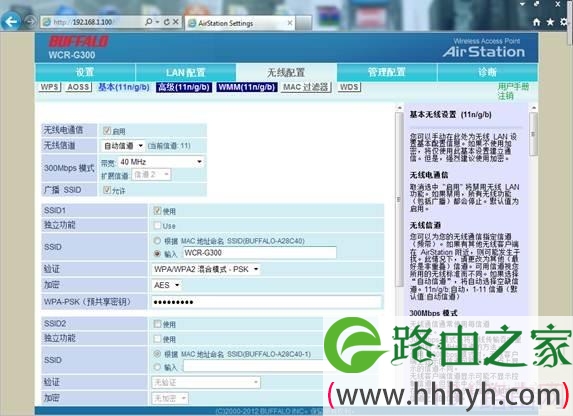Open the 设置 main tab

[x=85, y=72]
